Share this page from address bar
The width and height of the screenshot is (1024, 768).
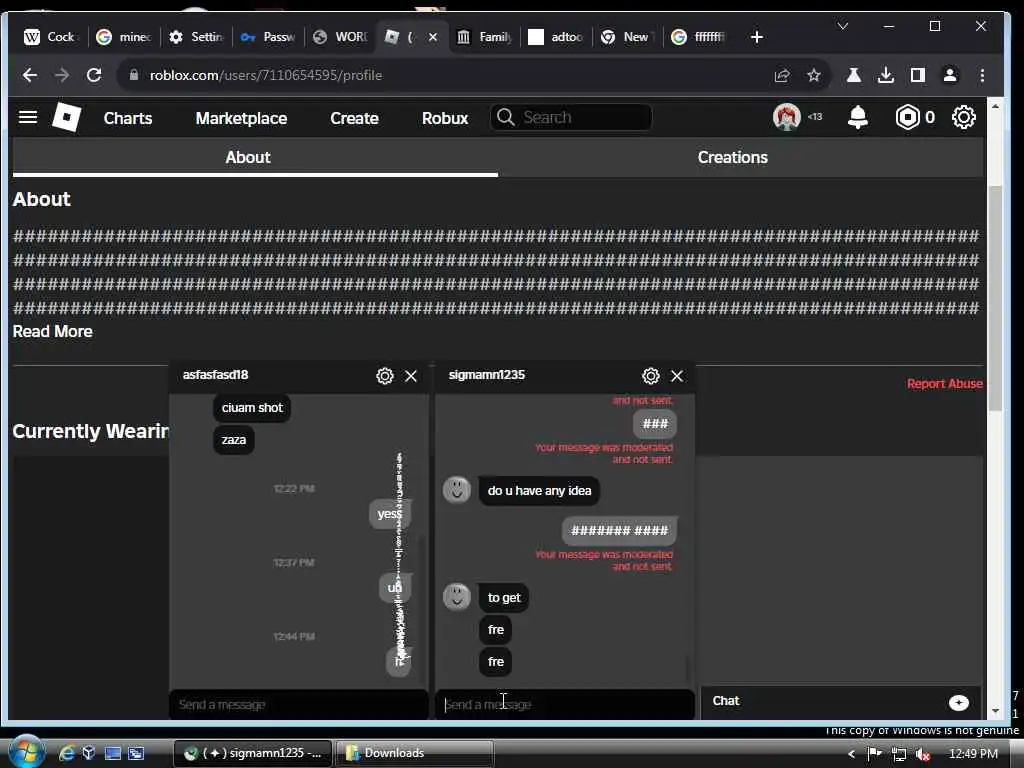(x=782, y=75)
